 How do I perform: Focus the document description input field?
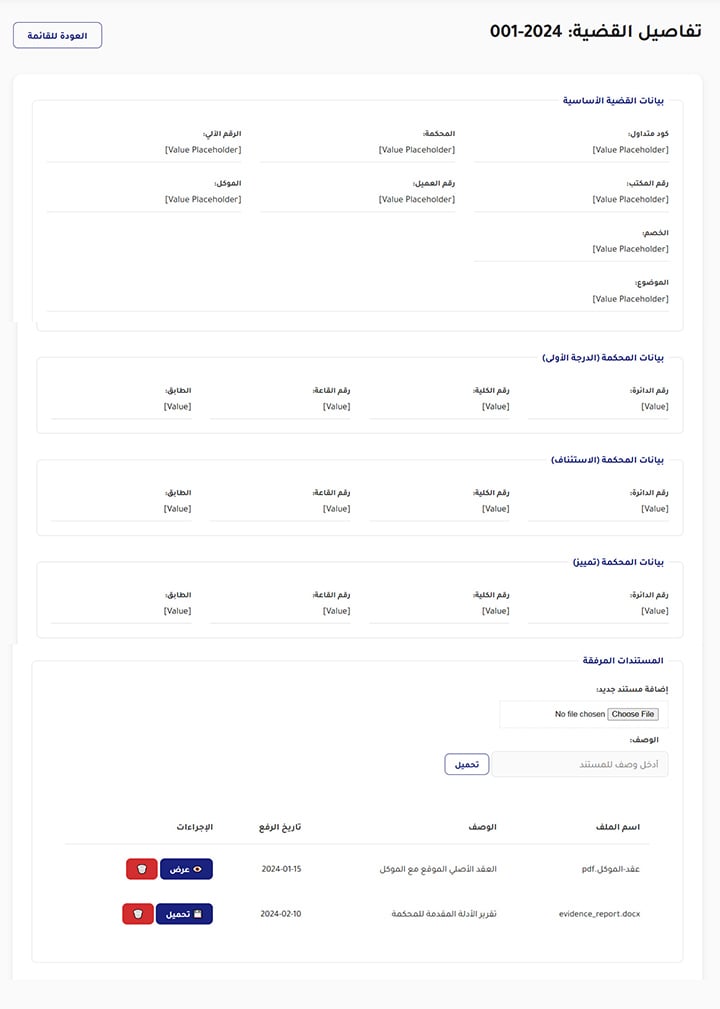pyautogui.click(x=580, y=765)
